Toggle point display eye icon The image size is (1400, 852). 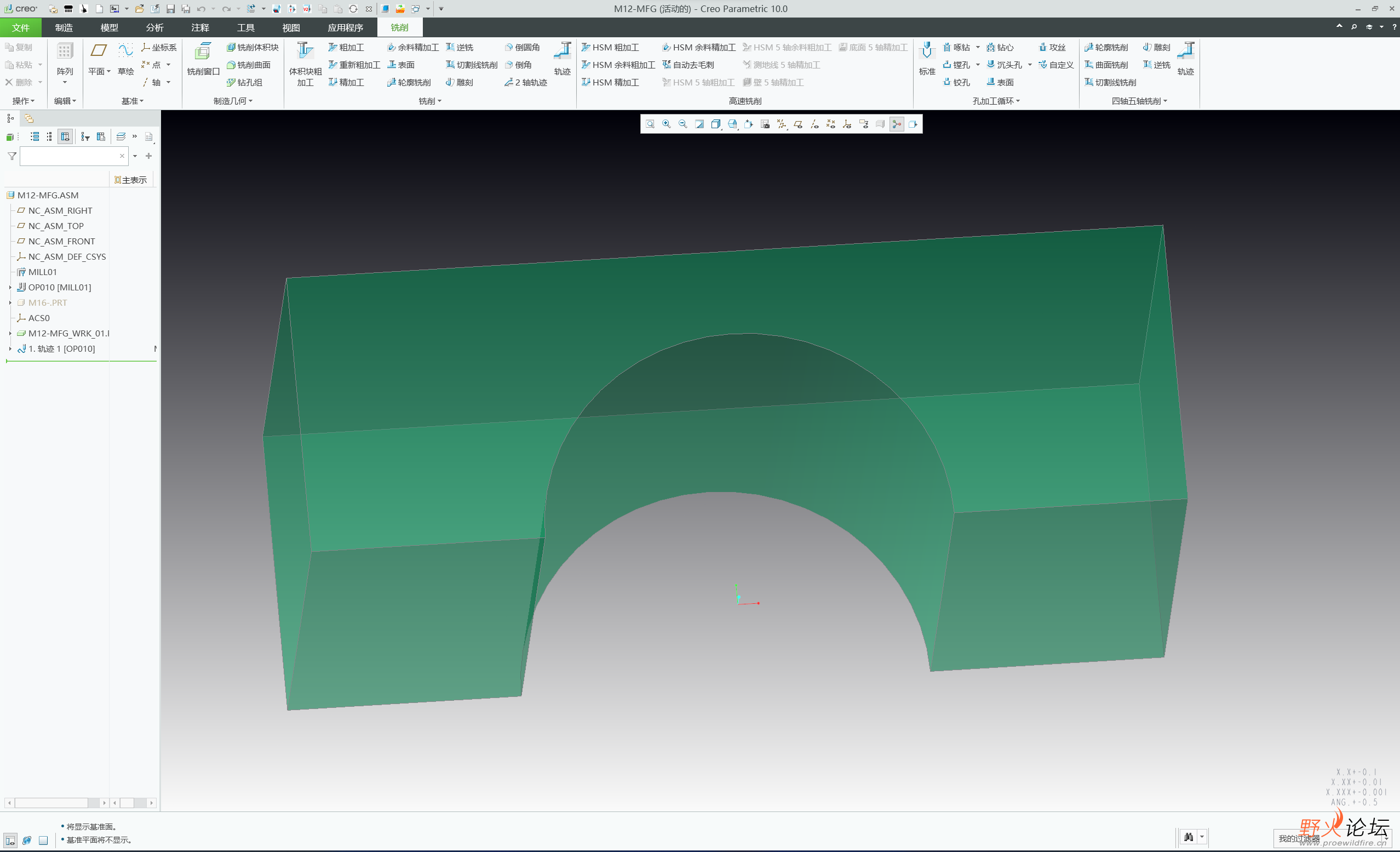831,124
